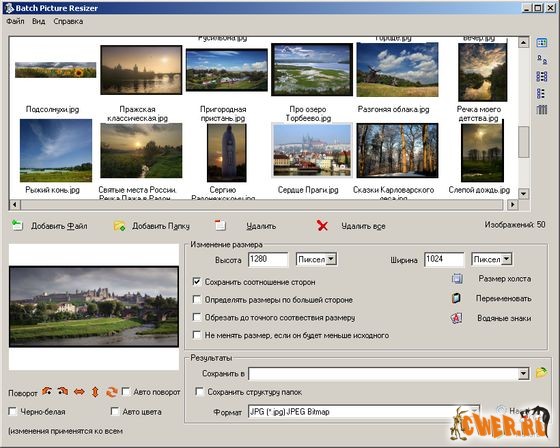The width and height of the screenshot is (560, 448).
Task: Select the Разгоняя облака.jpg thumbnail
Action: tap(397, 70)
